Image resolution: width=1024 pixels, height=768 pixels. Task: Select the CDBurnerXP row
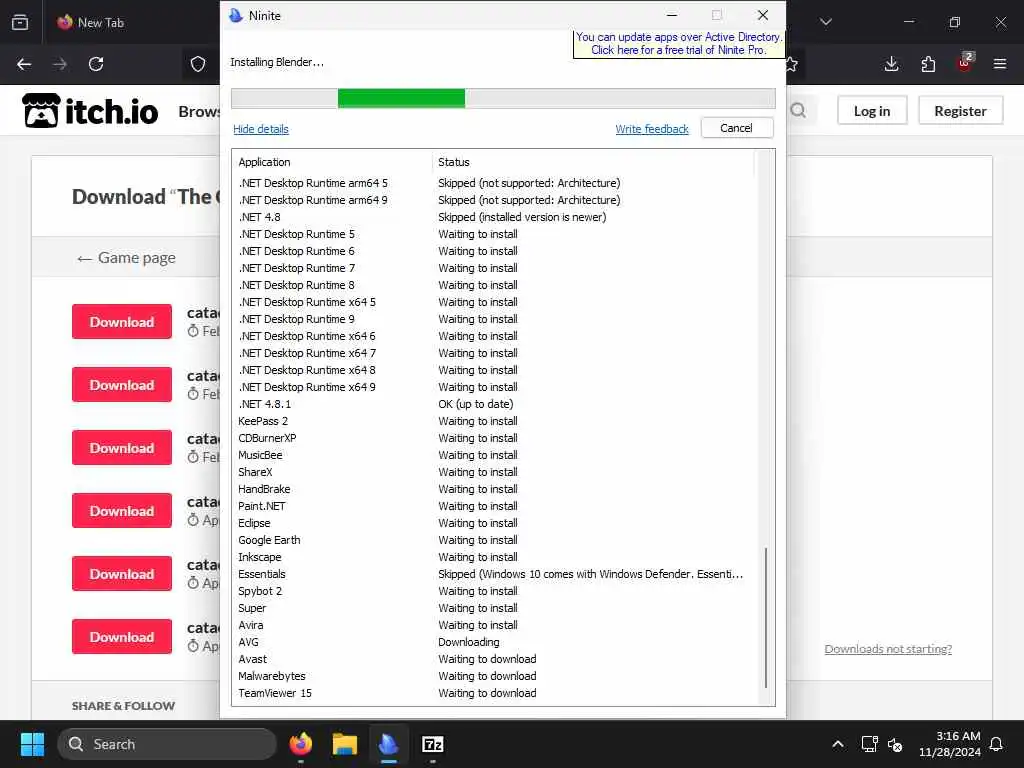(496, 438)
